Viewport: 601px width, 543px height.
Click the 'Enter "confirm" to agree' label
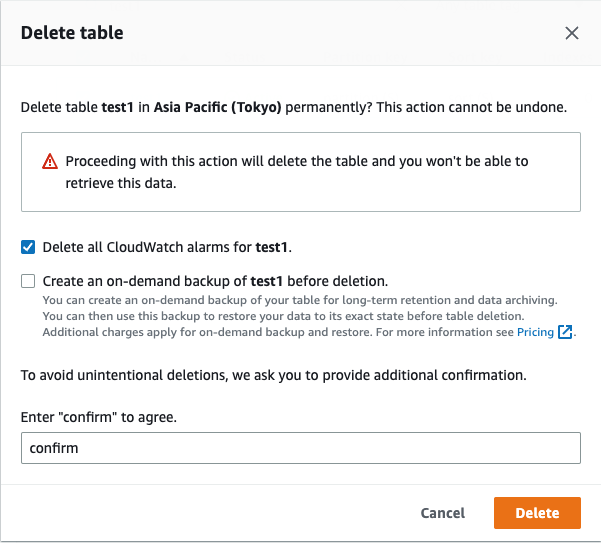click(x=99, y=417)
